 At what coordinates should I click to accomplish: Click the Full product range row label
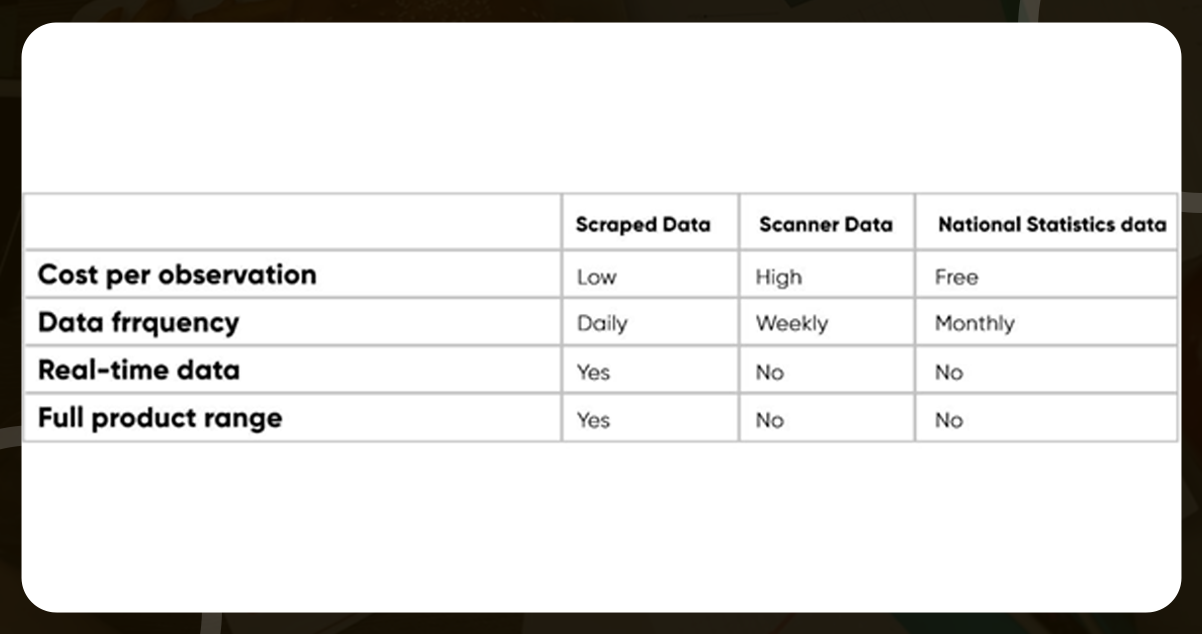point(160,418)
